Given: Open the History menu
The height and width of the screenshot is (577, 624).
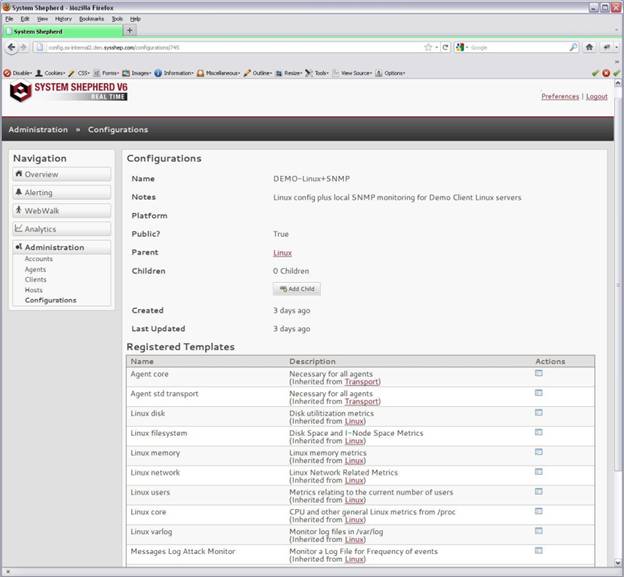Looking at the screenshot, I should click(63, 19).
